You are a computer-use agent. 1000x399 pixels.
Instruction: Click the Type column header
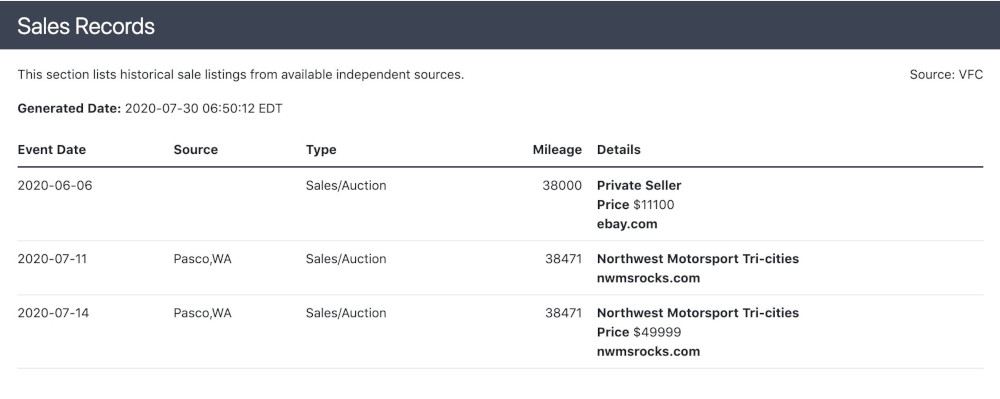tap(321, 150)
